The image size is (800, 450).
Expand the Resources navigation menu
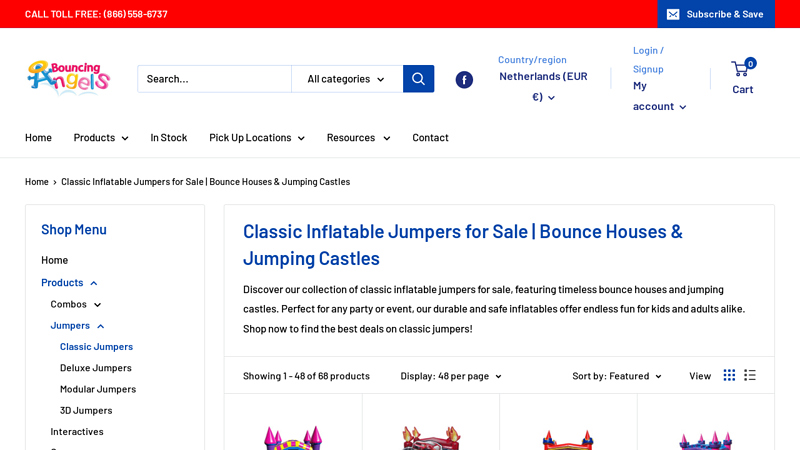click(358, 137)
